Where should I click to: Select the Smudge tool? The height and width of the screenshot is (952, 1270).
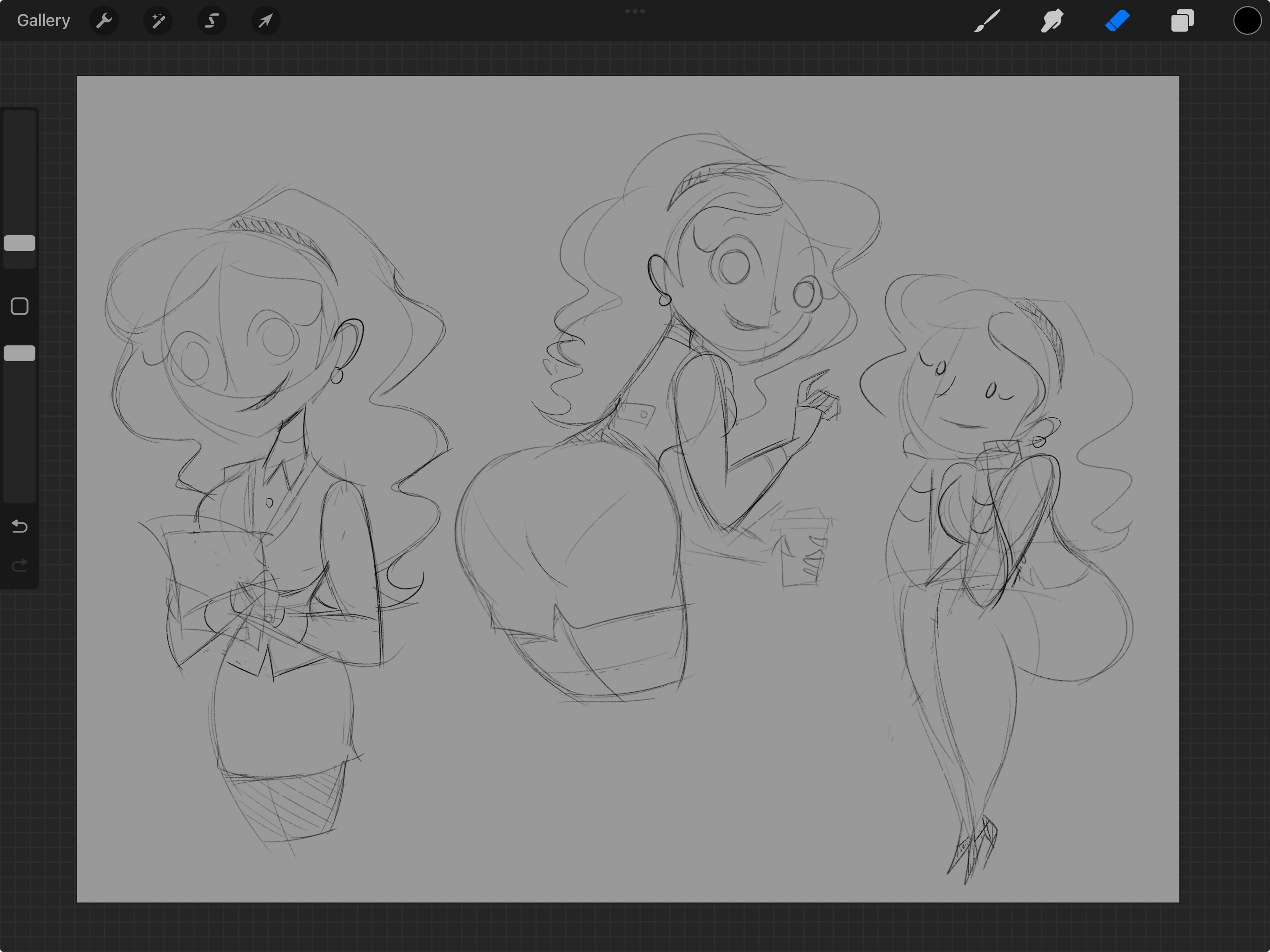click(1052, 20)
